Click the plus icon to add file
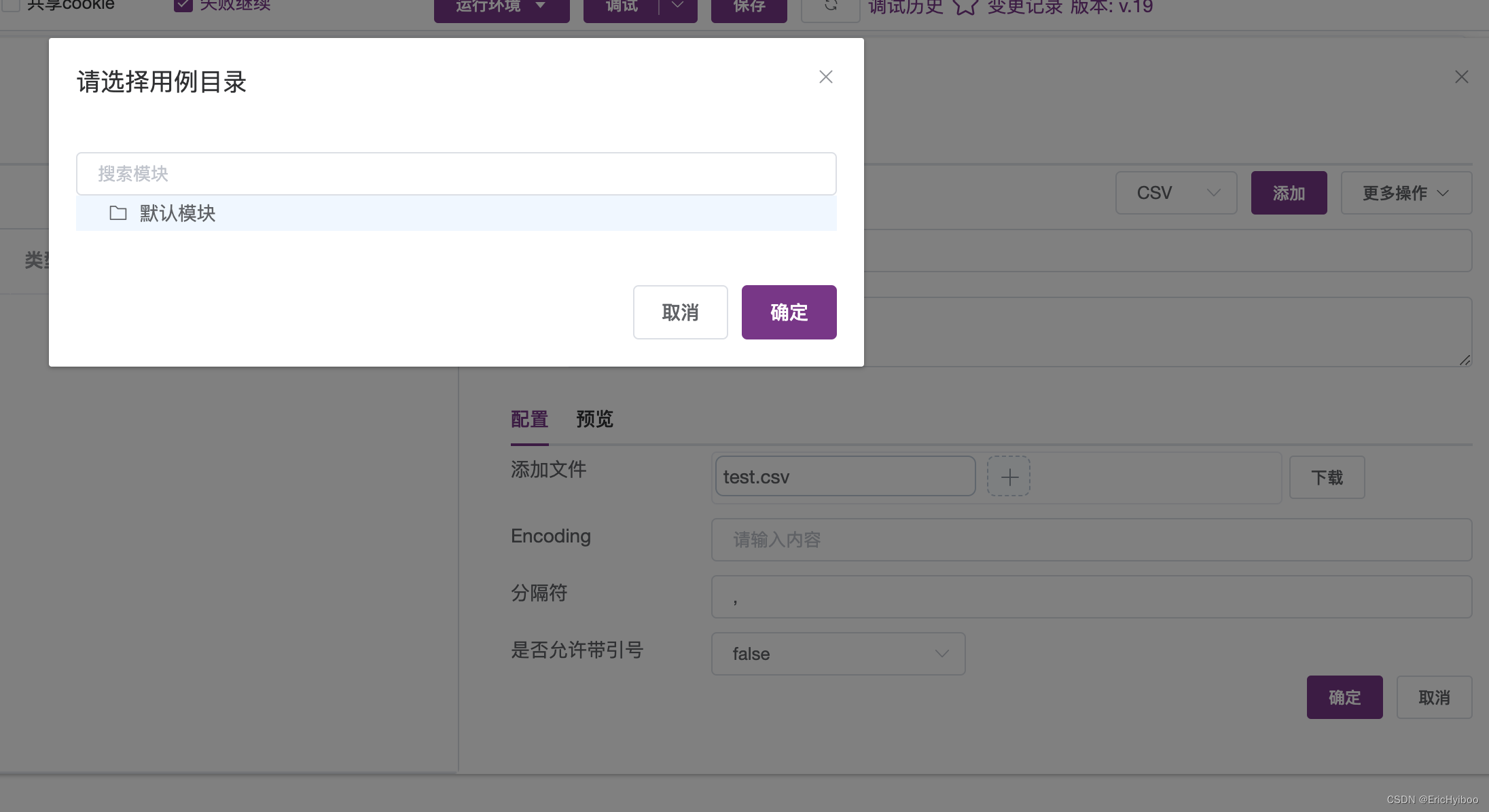Screen dimensions: 1489x812 (x=1009, y=477)
